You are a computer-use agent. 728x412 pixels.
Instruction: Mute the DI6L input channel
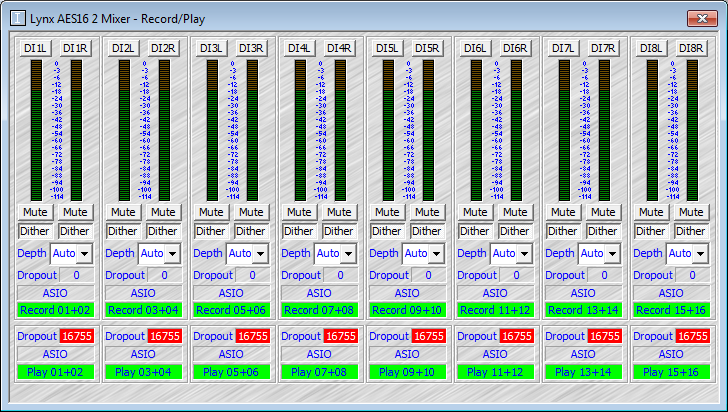tap(475, 212)
